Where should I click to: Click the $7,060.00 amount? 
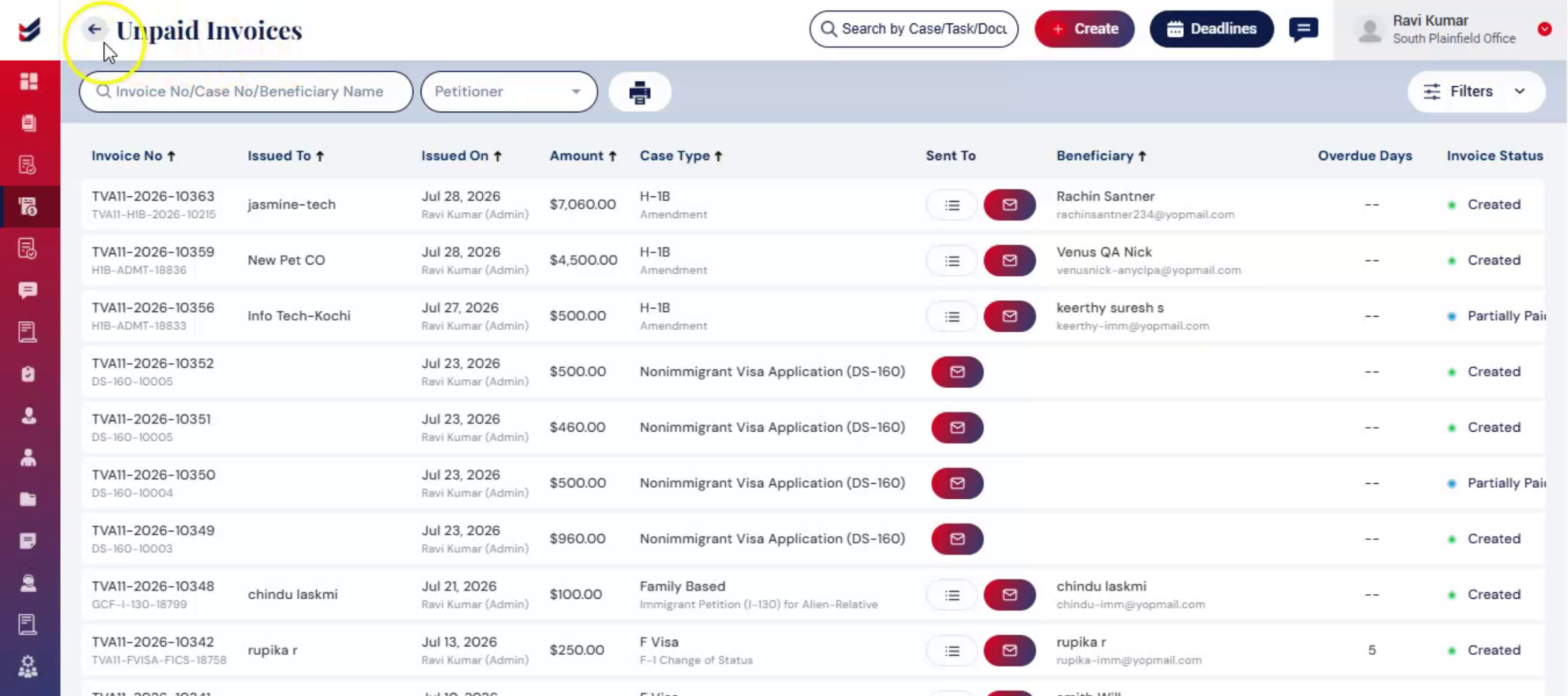coord(582,204)
